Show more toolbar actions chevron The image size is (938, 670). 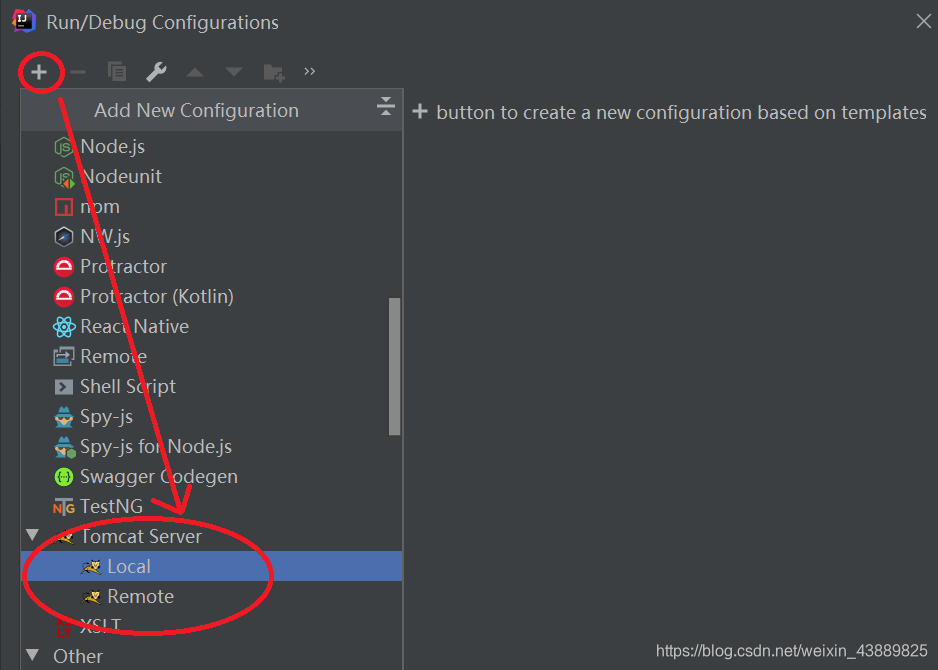pyautogui.click(x=309, y=72)
